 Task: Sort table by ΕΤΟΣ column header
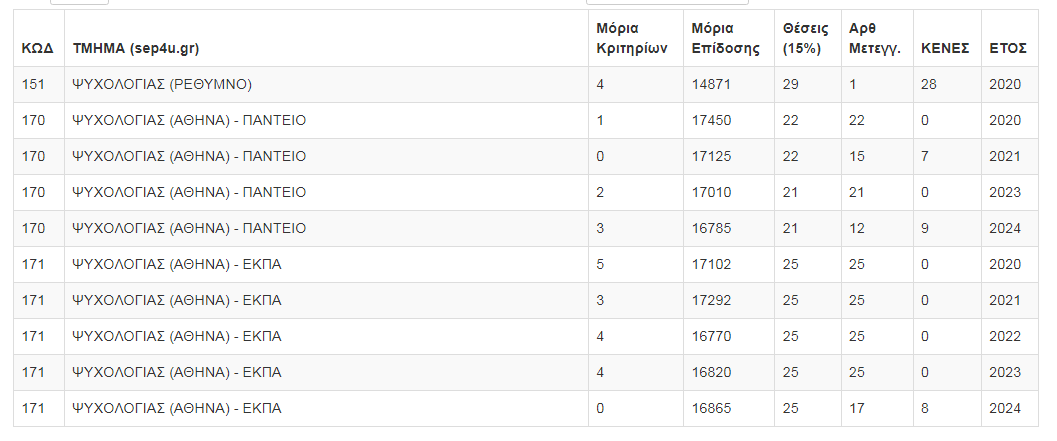(x=1008, y=48)
